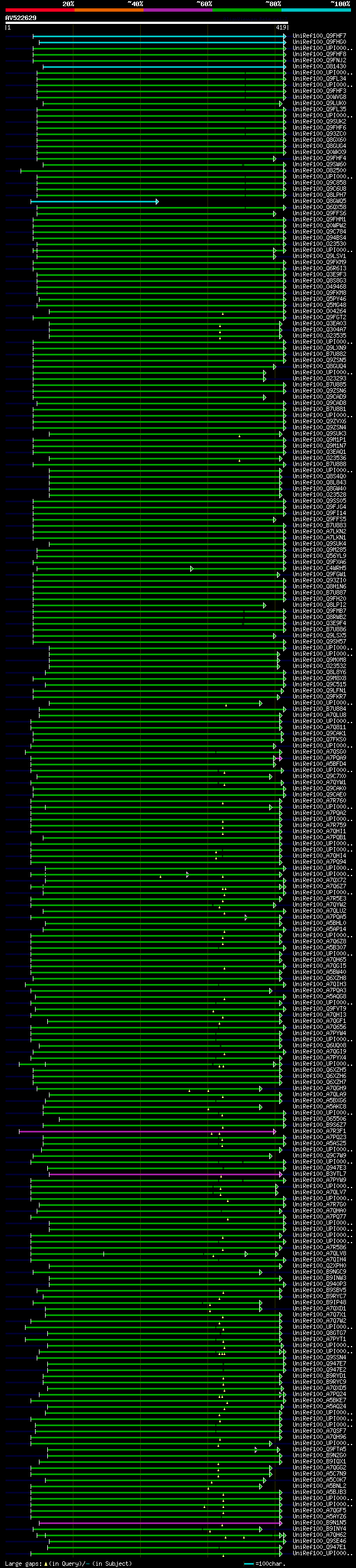Select the UniRef100_Q9SW60 hit
This screenshot has height=1568, width=356.
pos(319,164)
